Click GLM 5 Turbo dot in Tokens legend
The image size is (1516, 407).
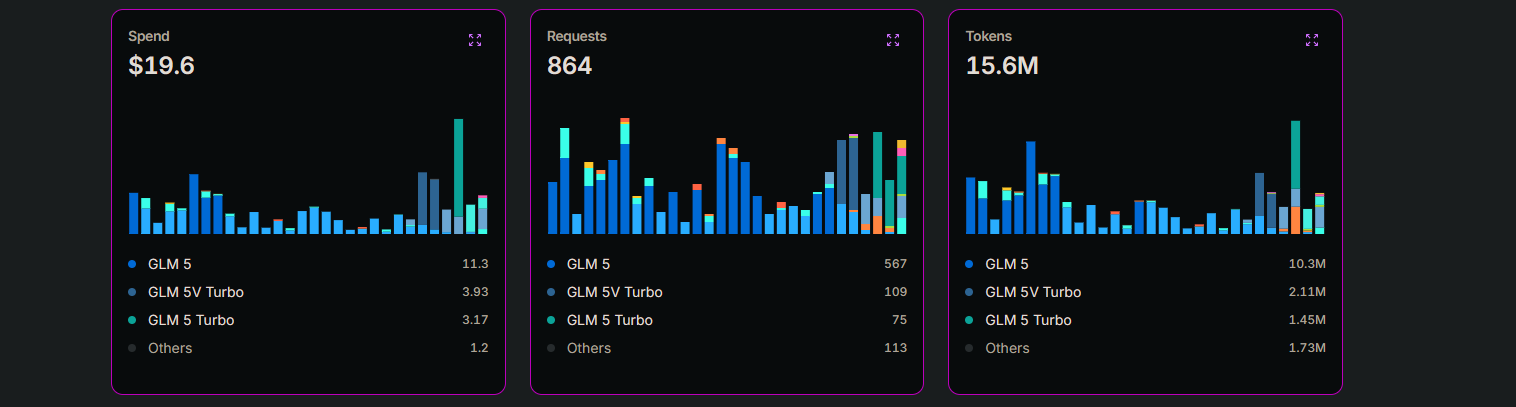click(x=969, y=320)
